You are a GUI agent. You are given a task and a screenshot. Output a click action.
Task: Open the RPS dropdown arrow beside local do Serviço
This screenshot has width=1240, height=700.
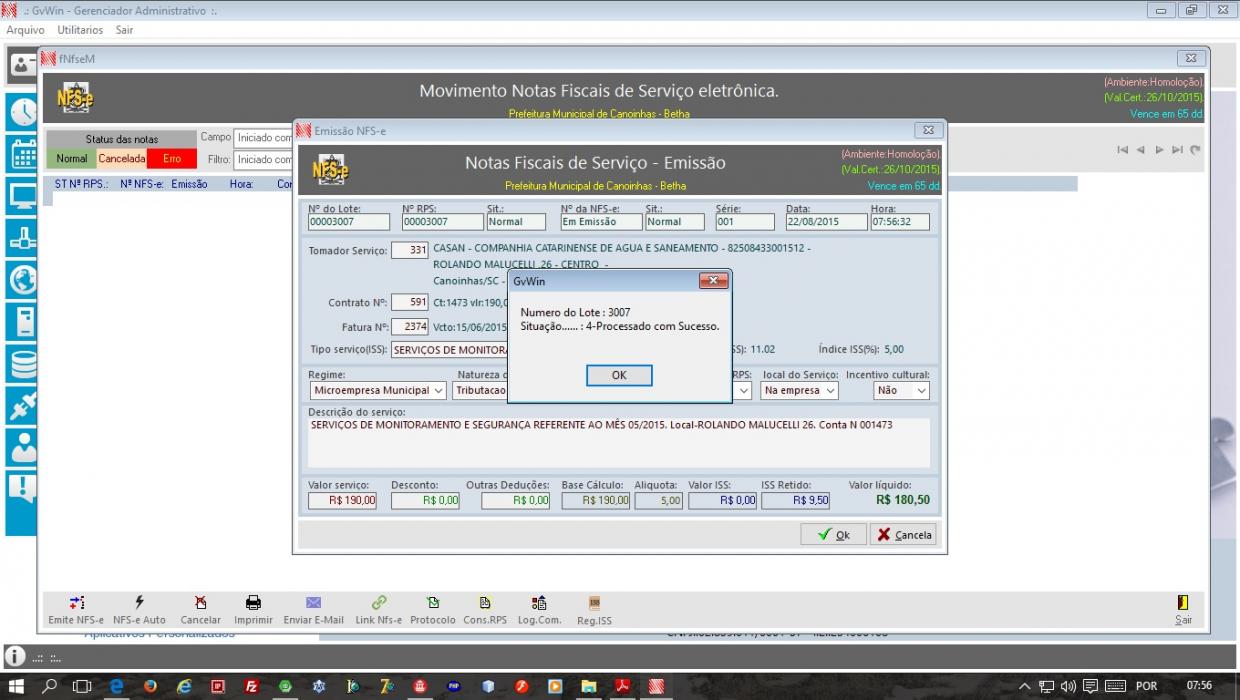point(743,391)
